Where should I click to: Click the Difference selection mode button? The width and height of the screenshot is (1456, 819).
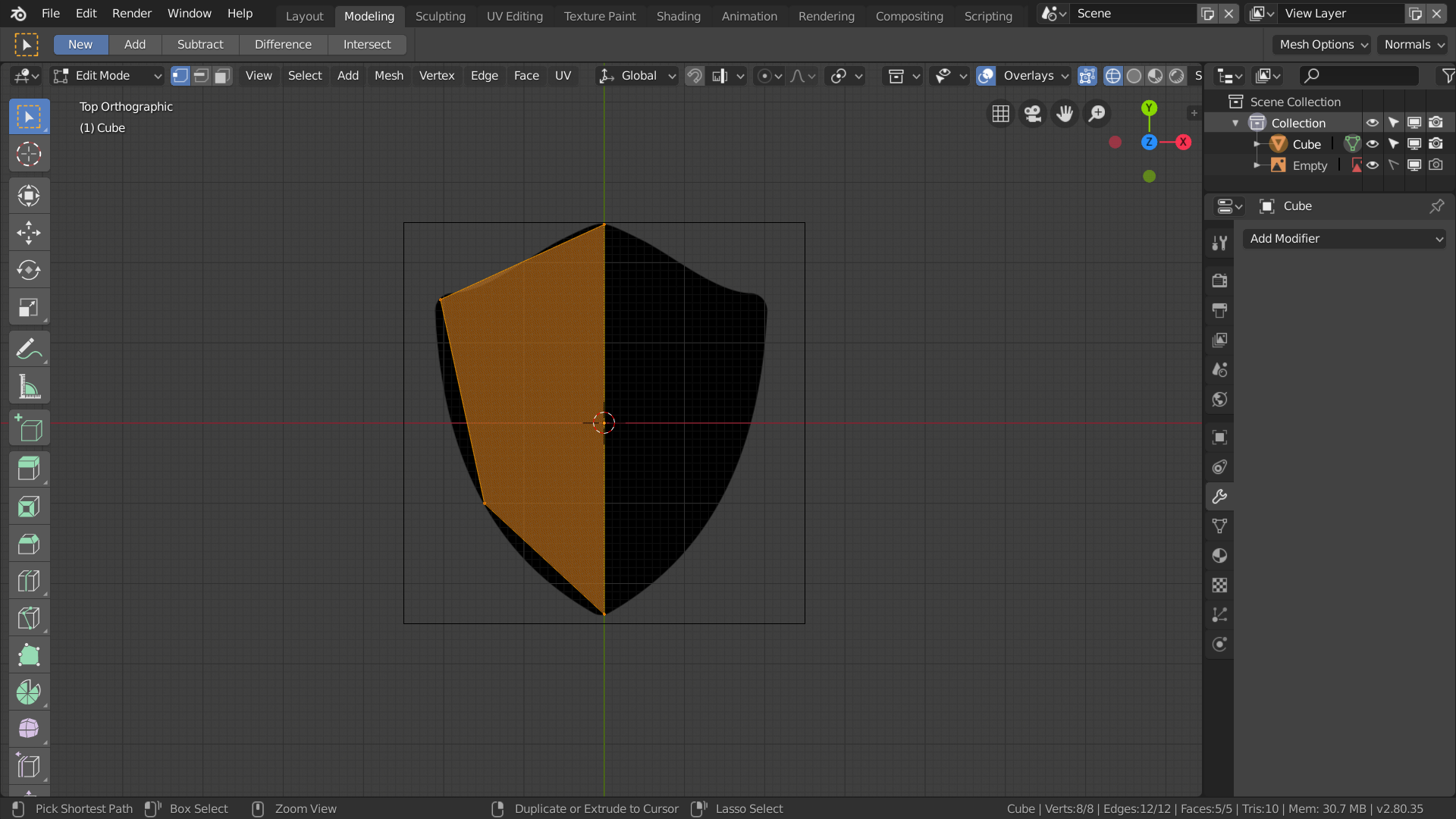283,45
